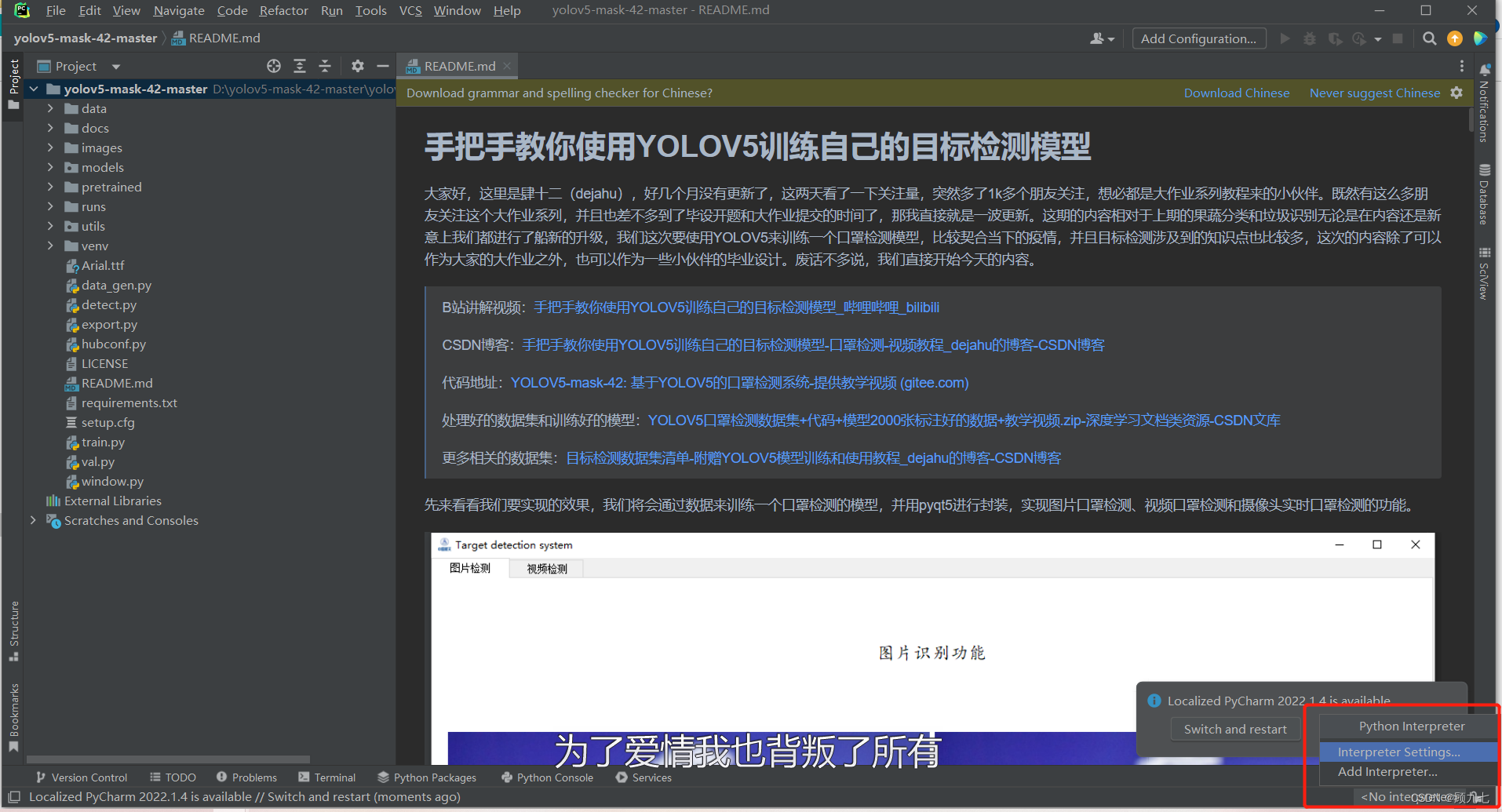Viewport: 1502px width, 812px height.
Task: Click the Project panel horizontal scrollbar
Action: (x=169, y=759)
